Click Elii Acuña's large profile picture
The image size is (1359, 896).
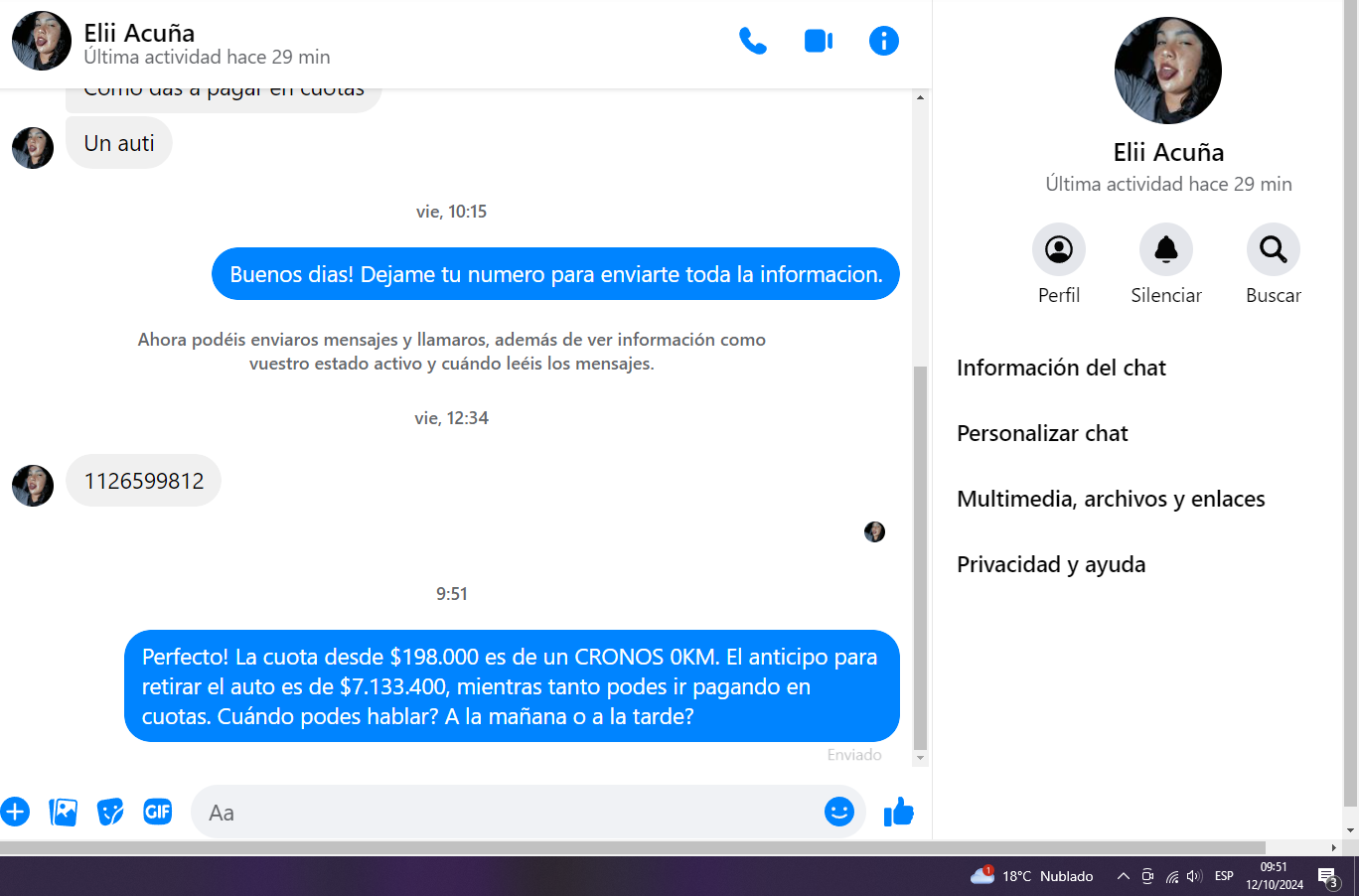1168,71
